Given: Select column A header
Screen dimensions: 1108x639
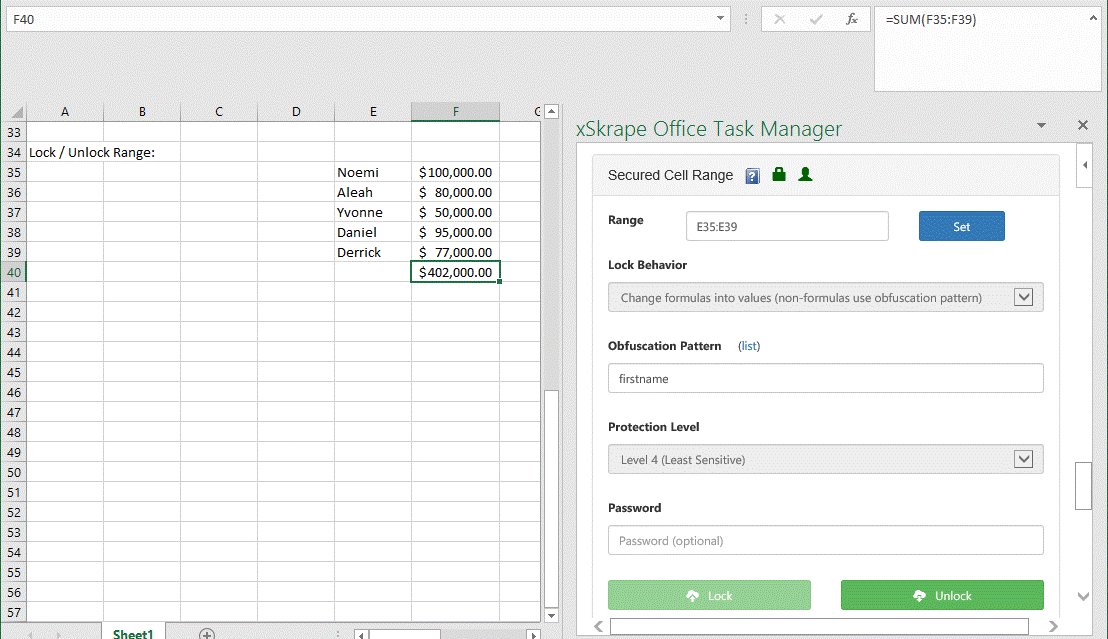Looking at the screenshot, I should (64, 112).
